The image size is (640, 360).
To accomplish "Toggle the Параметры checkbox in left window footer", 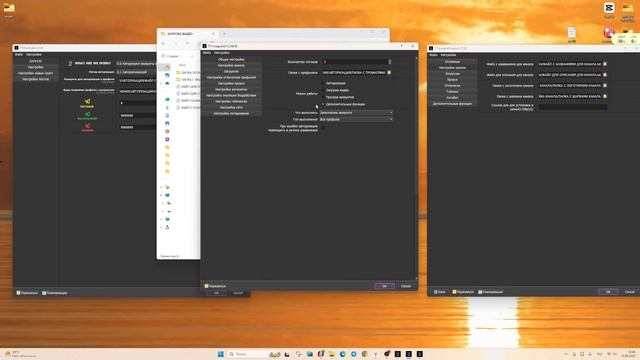I will pos(27,293).
